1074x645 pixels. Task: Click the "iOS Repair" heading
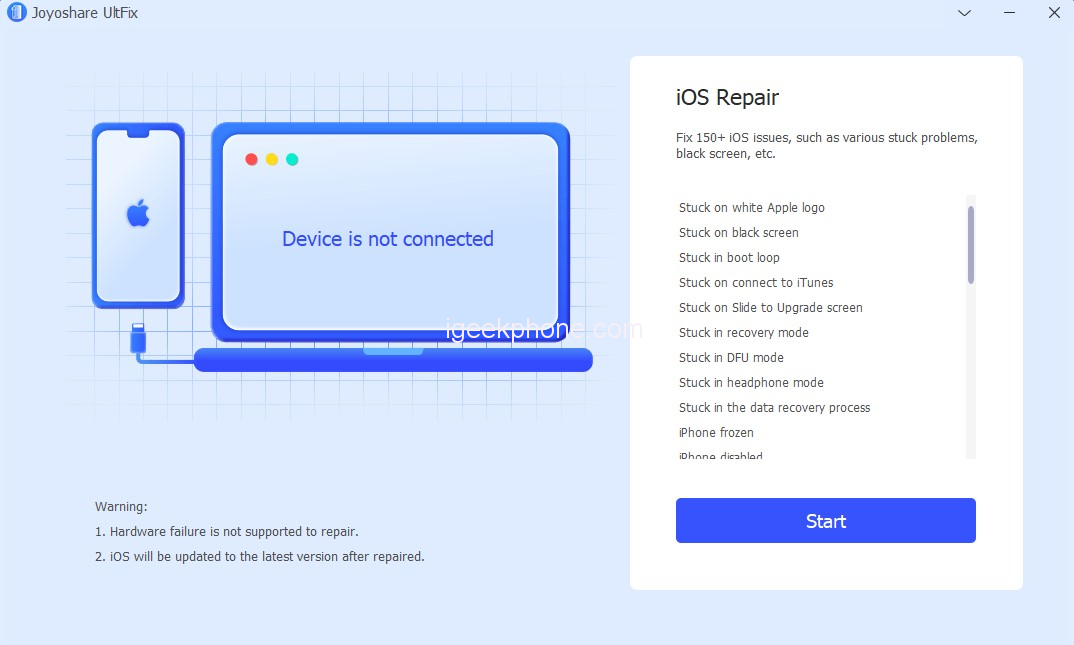727,98
